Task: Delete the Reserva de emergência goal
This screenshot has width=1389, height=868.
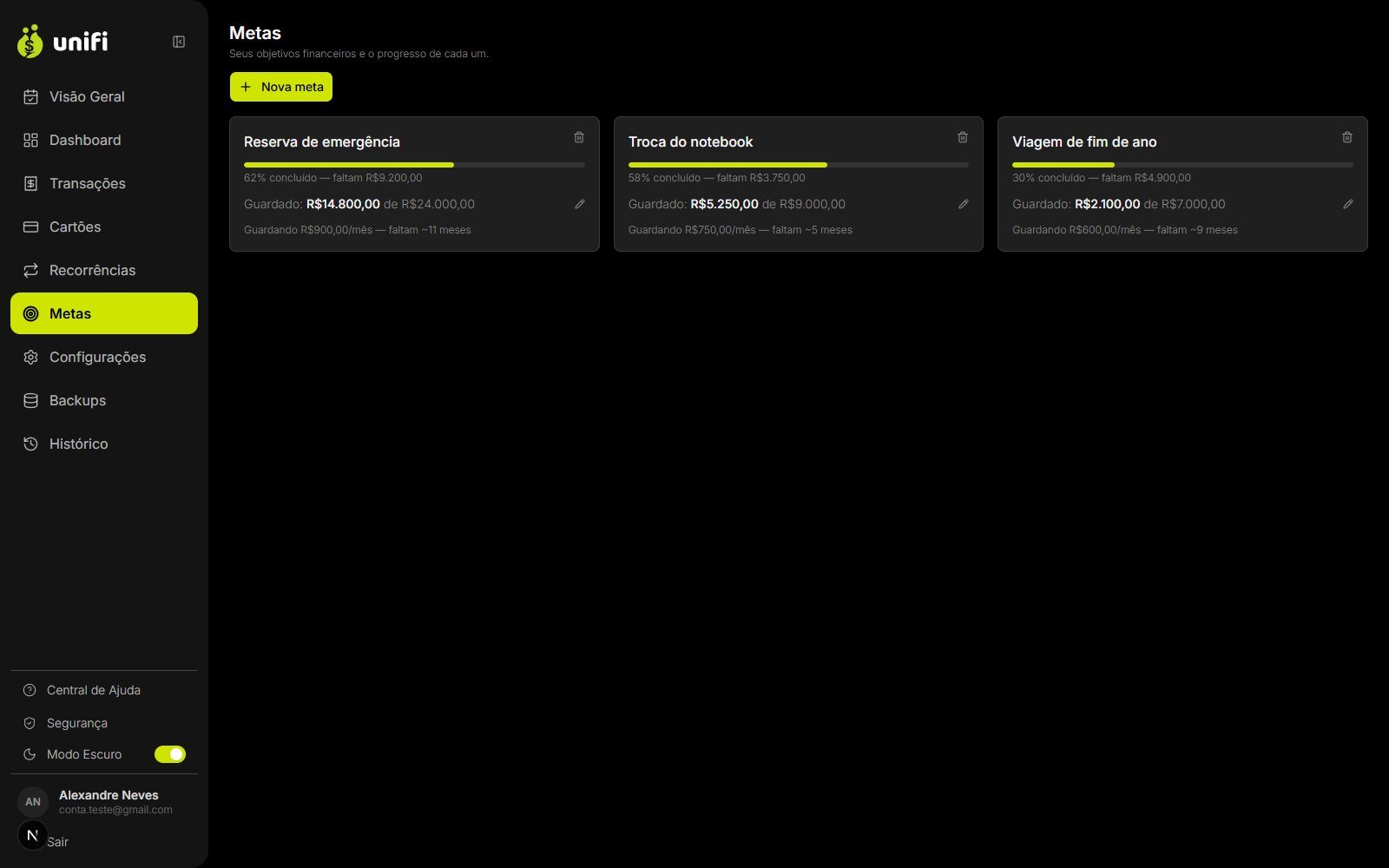Action: pyautogui.click(x=579, y=137)
